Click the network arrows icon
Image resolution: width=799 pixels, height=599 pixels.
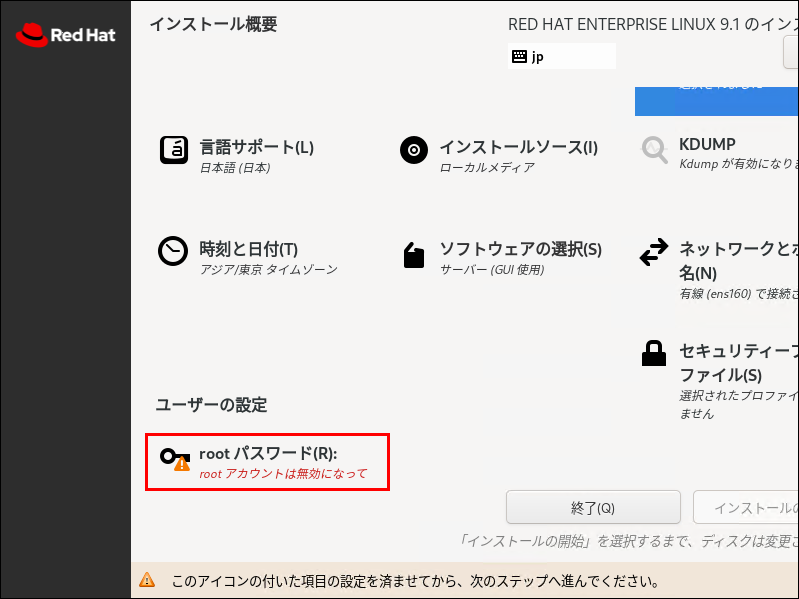pos(654,252)
